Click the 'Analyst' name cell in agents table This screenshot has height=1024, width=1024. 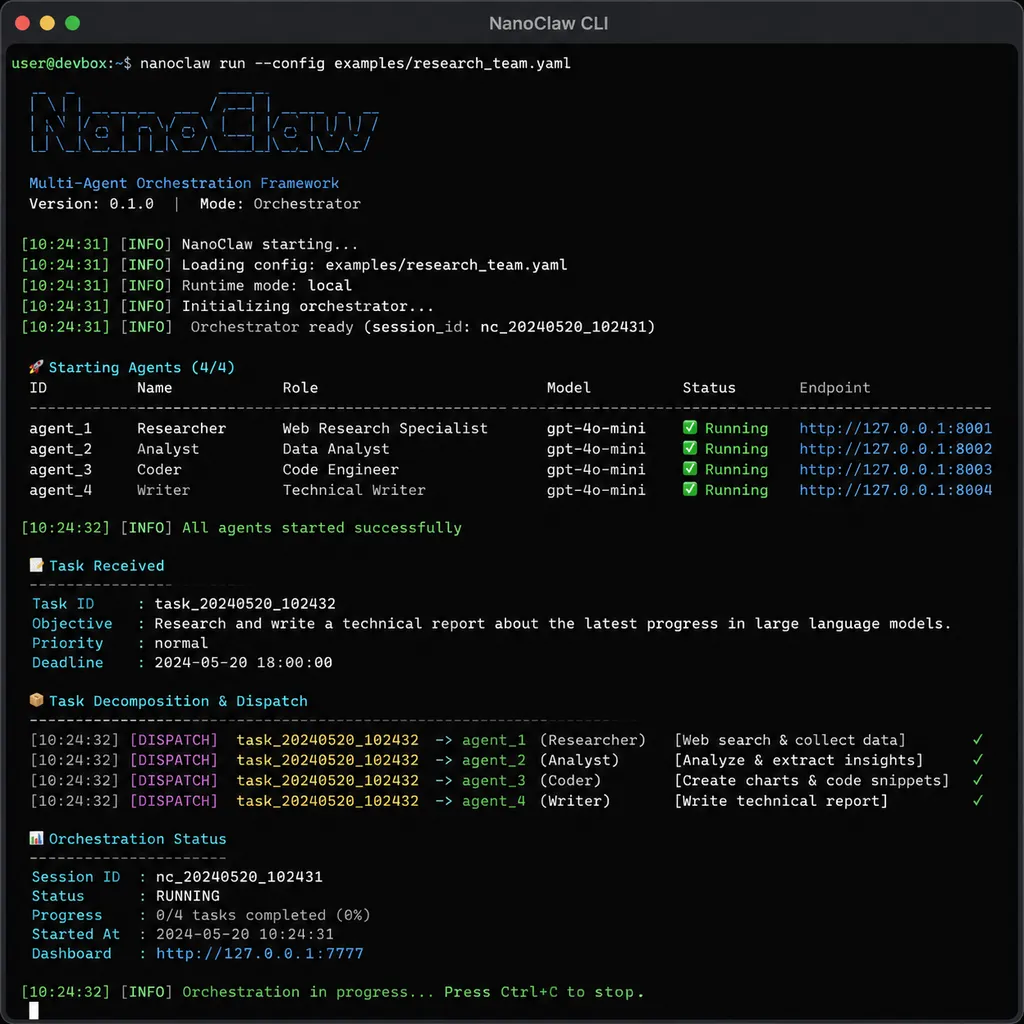click(168, 449)
